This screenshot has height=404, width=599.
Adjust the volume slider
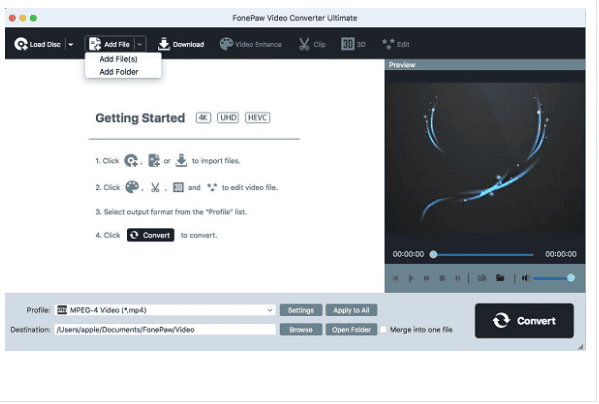tap(554, 278)
